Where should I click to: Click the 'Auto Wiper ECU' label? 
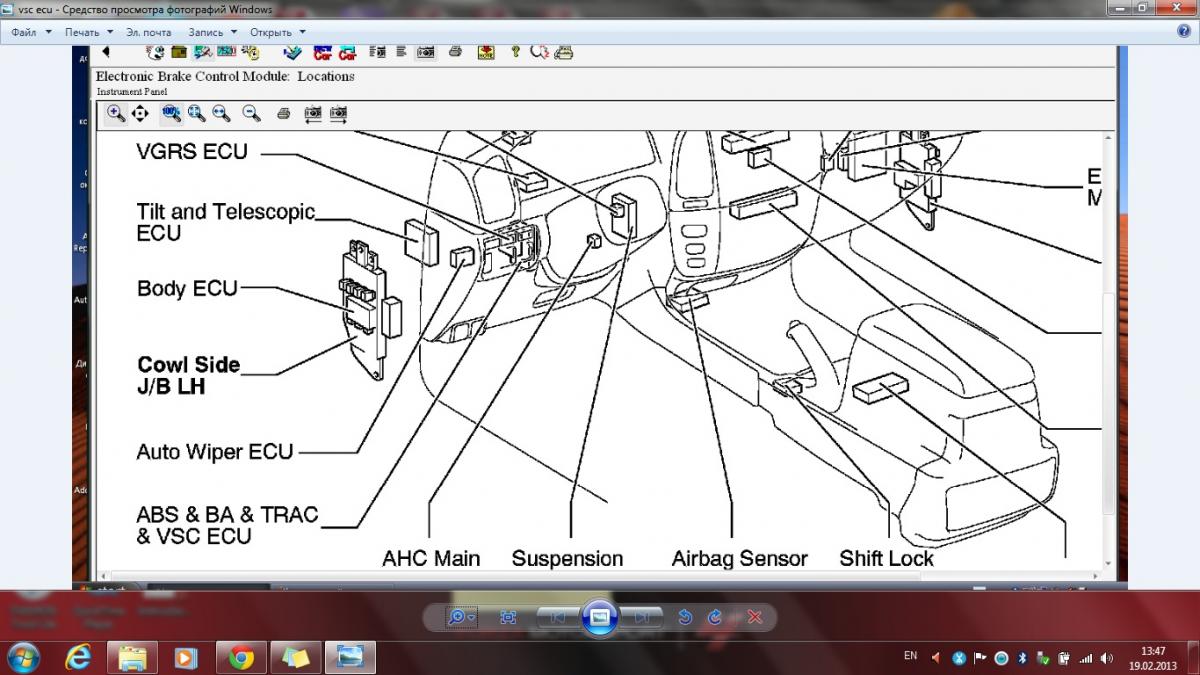tap(215, 452)
